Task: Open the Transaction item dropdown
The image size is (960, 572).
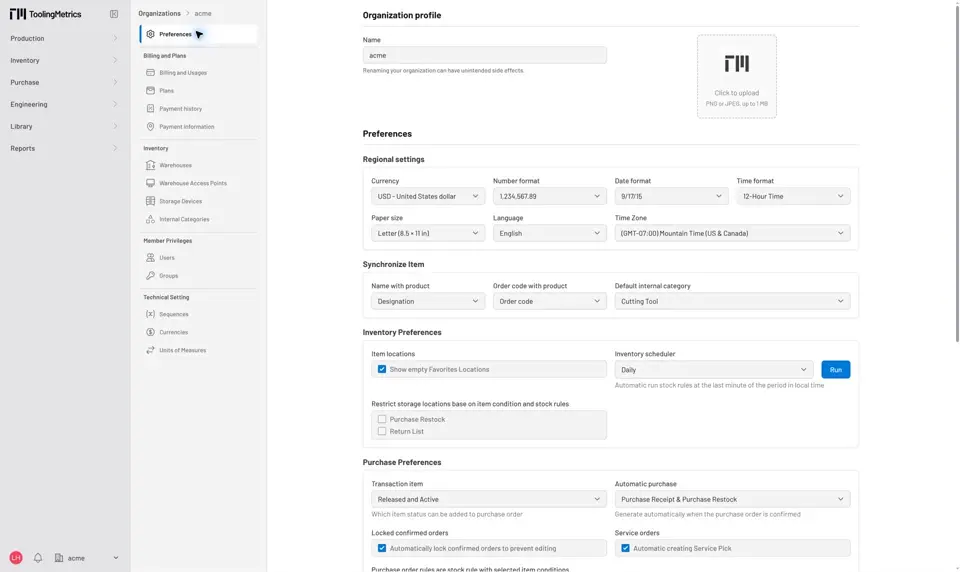Action: [x=489, y=499]
